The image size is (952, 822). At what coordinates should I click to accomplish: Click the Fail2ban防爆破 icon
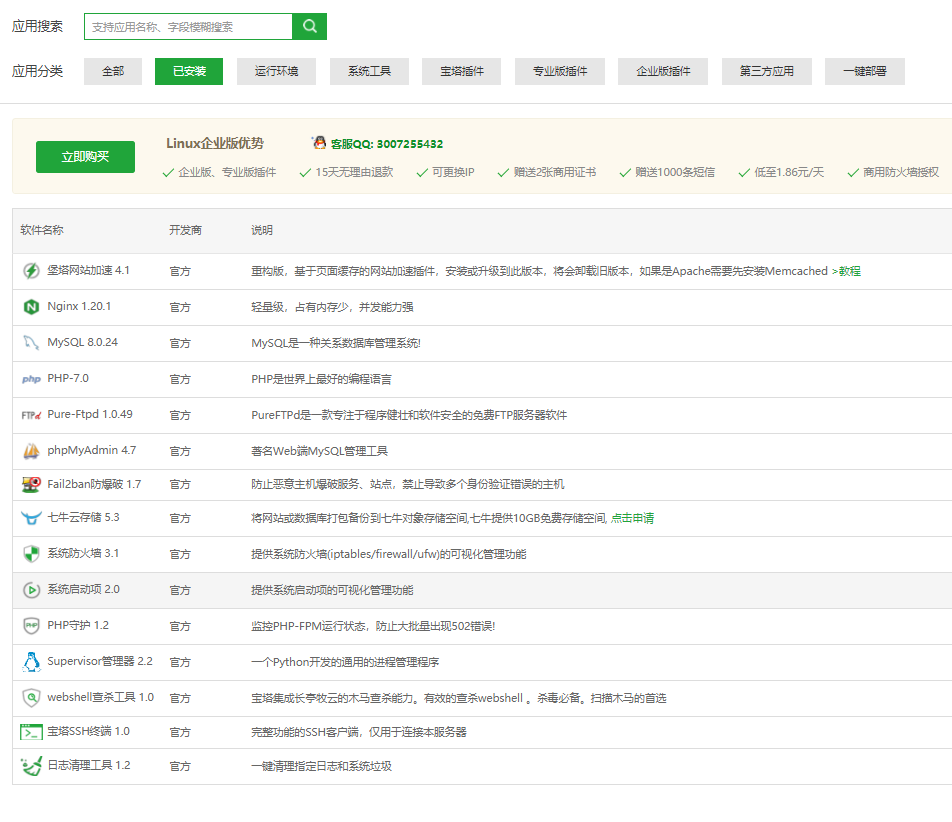[32, 484]
